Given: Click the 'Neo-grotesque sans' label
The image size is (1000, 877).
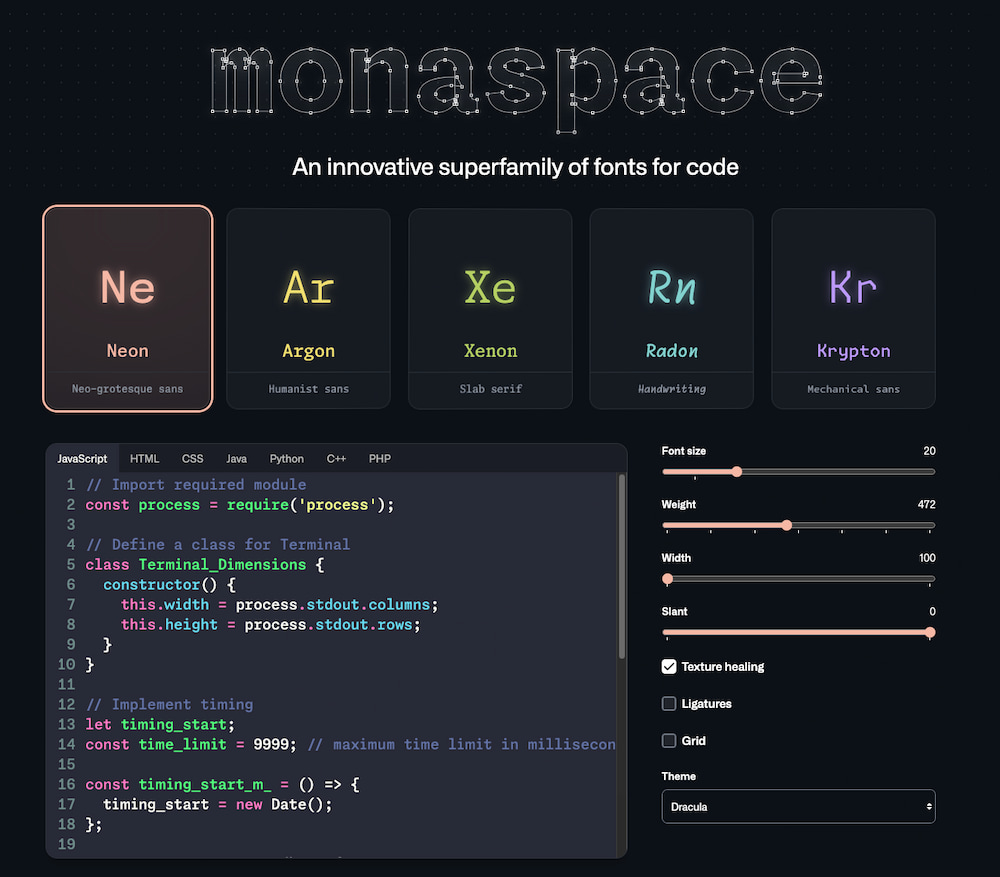Looking at the screenshot, I should pos(128,389).
